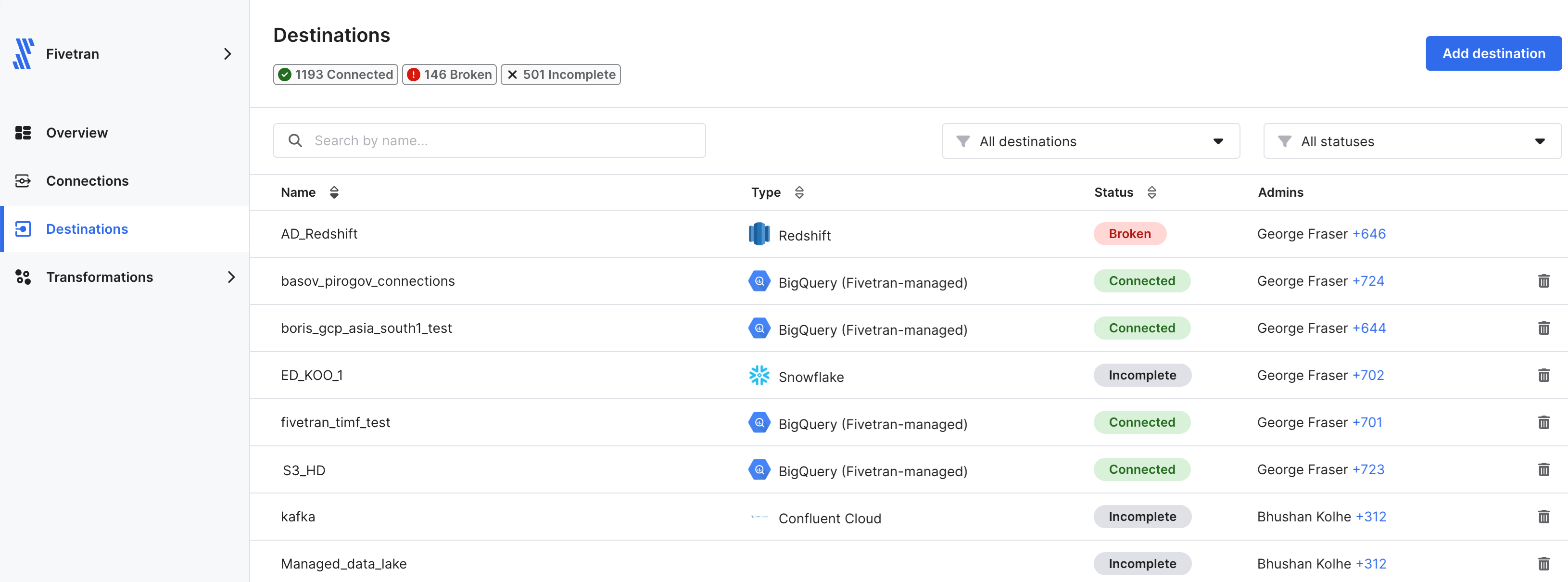Click Incomplete status of ED_KOO_1
Viewport: 1568px width, 582px height.
pyautogui.click(x=1142, y=375)
